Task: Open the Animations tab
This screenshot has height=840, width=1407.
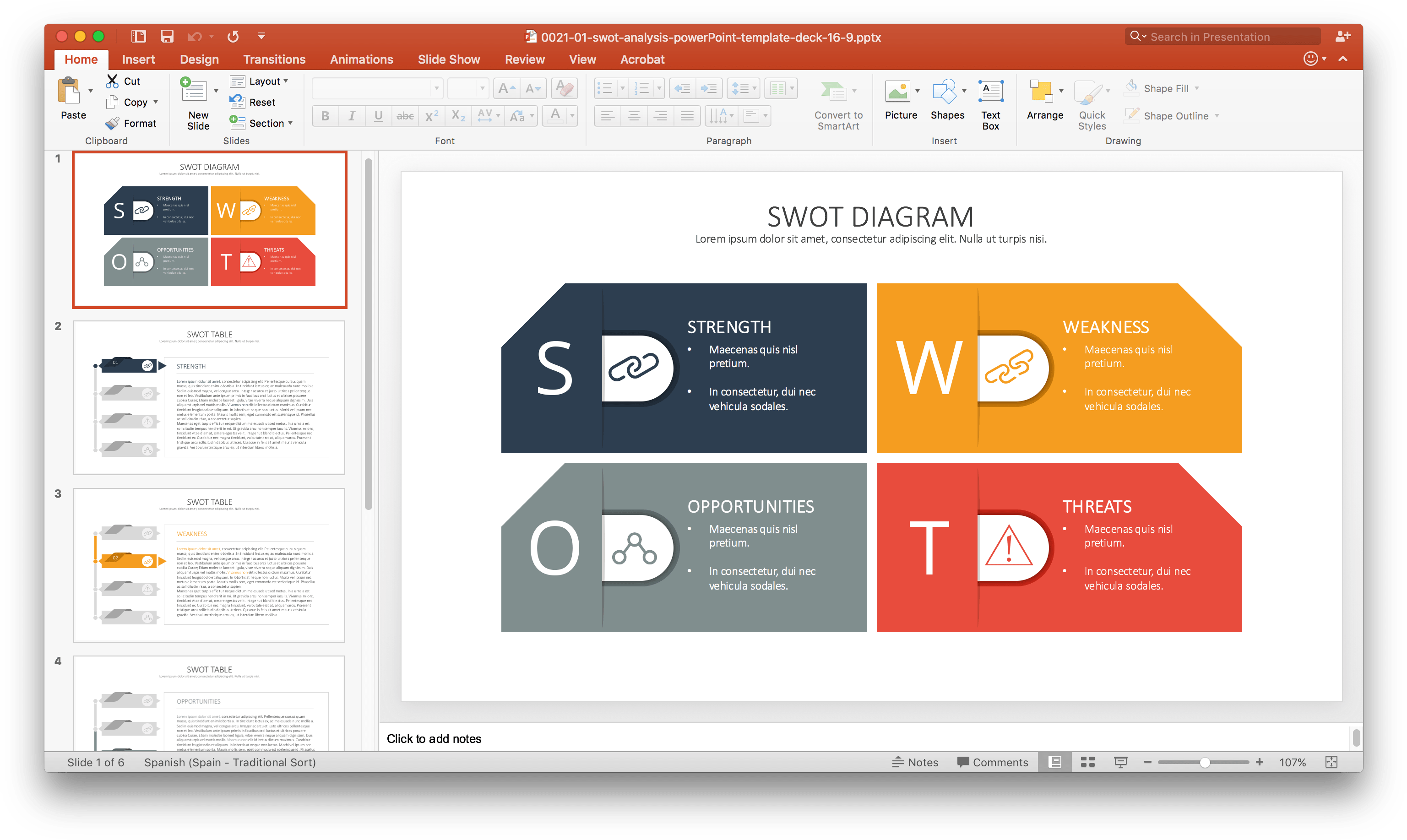Action: click(x=361, y=60)
